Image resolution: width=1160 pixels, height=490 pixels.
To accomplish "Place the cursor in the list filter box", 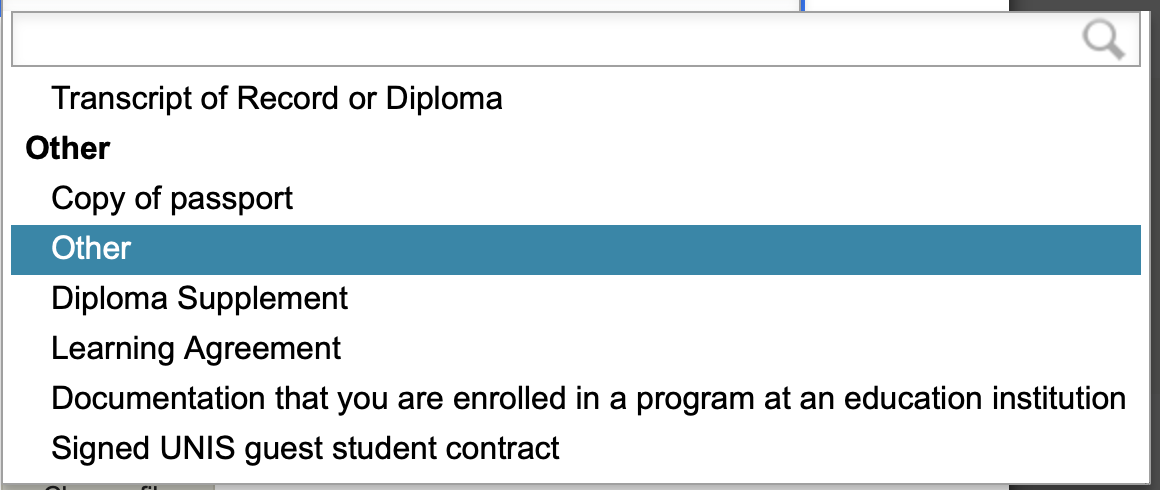I will pos(576,40).
